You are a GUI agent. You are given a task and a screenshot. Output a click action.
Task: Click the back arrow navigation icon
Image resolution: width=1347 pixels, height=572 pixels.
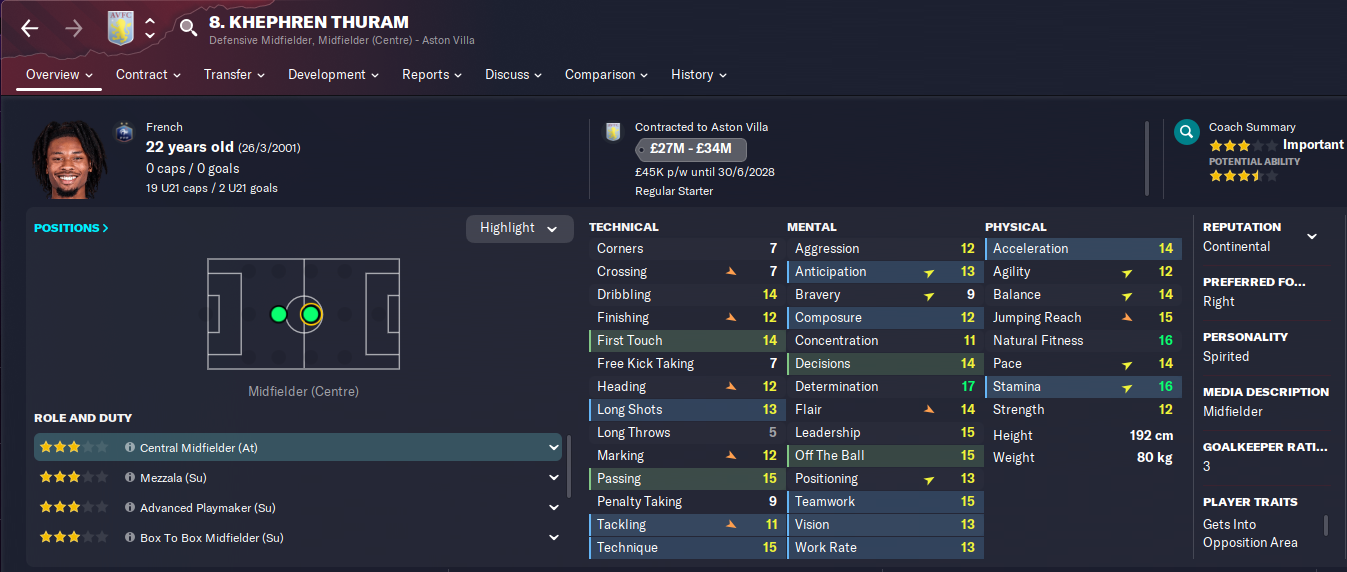point(30,28)
